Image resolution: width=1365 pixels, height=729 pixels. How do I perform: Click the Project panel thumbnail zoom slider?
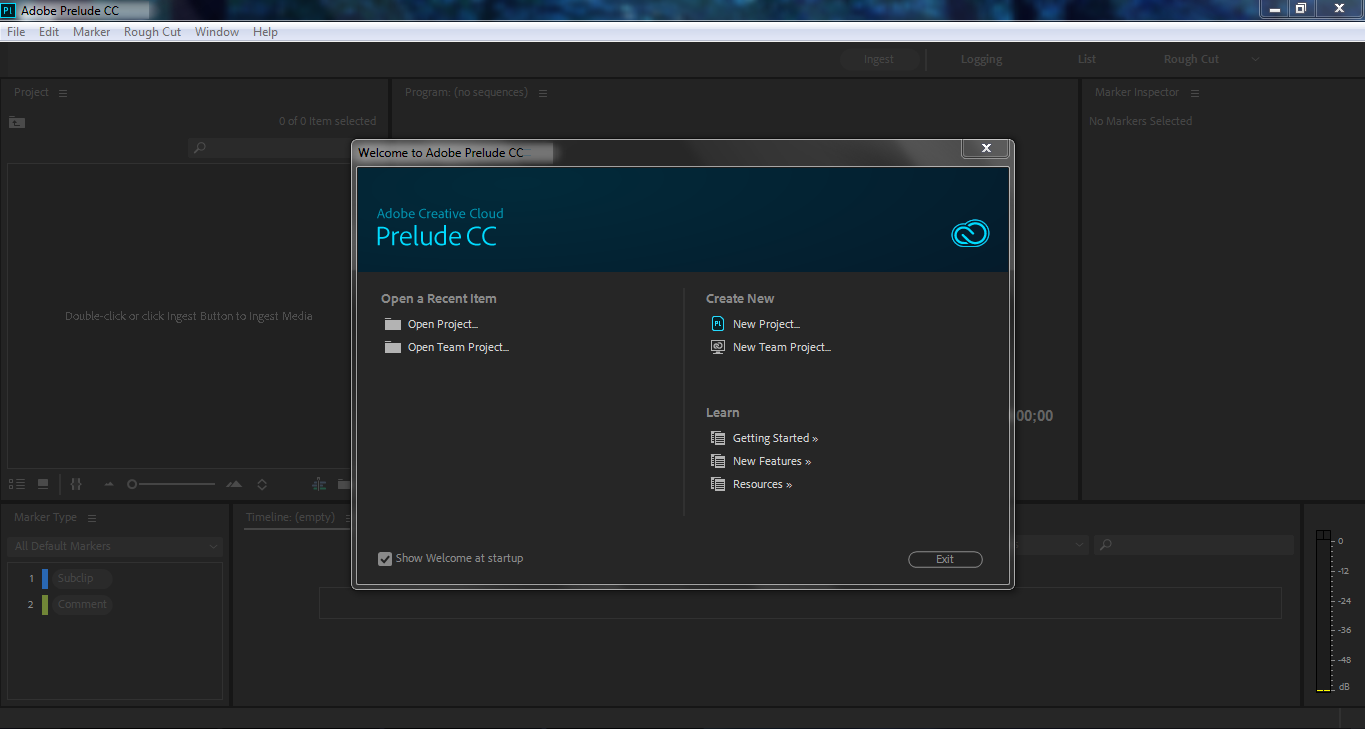coord(171,484)
